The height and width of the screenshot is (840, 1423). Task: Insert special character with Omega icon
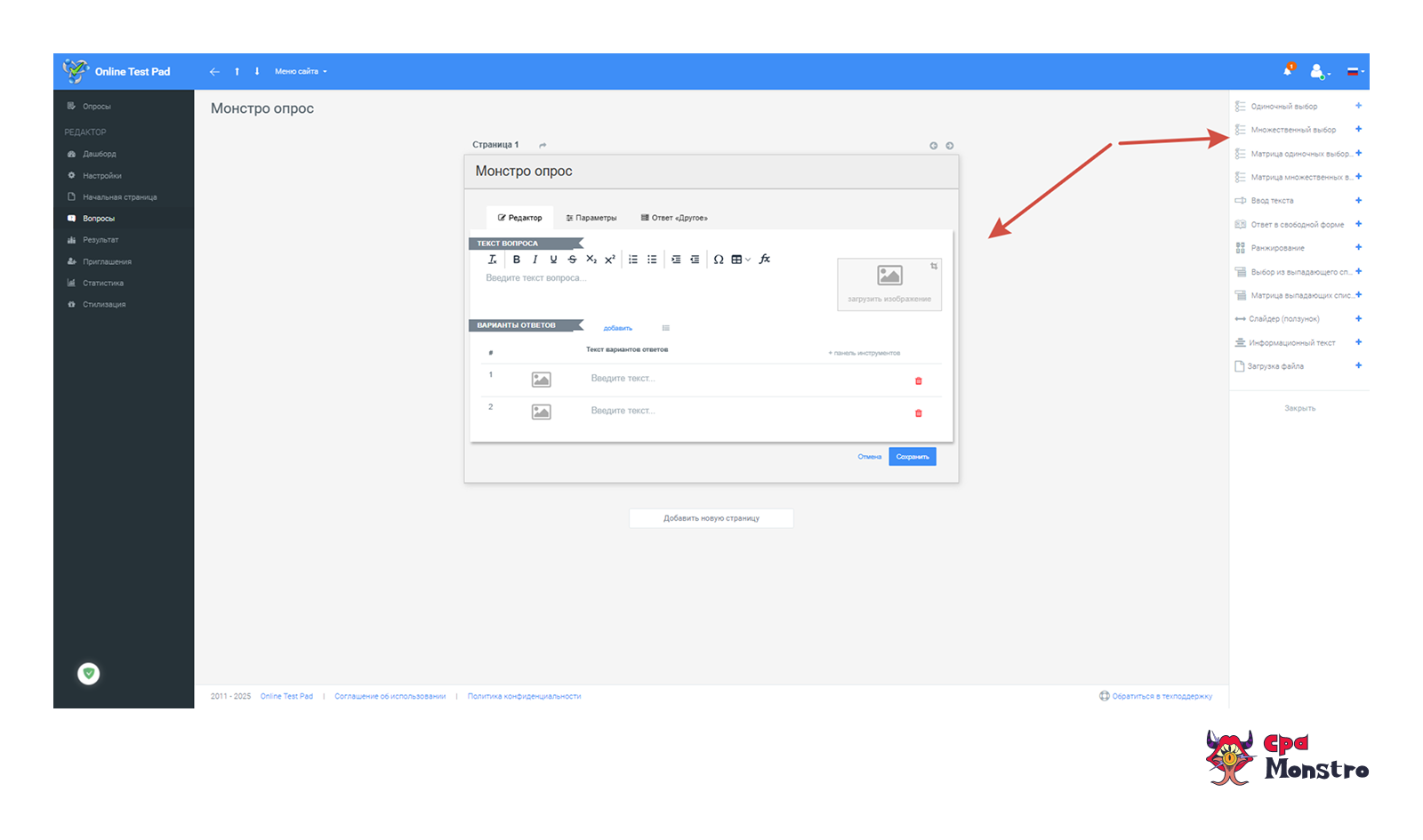pos(719,260)
